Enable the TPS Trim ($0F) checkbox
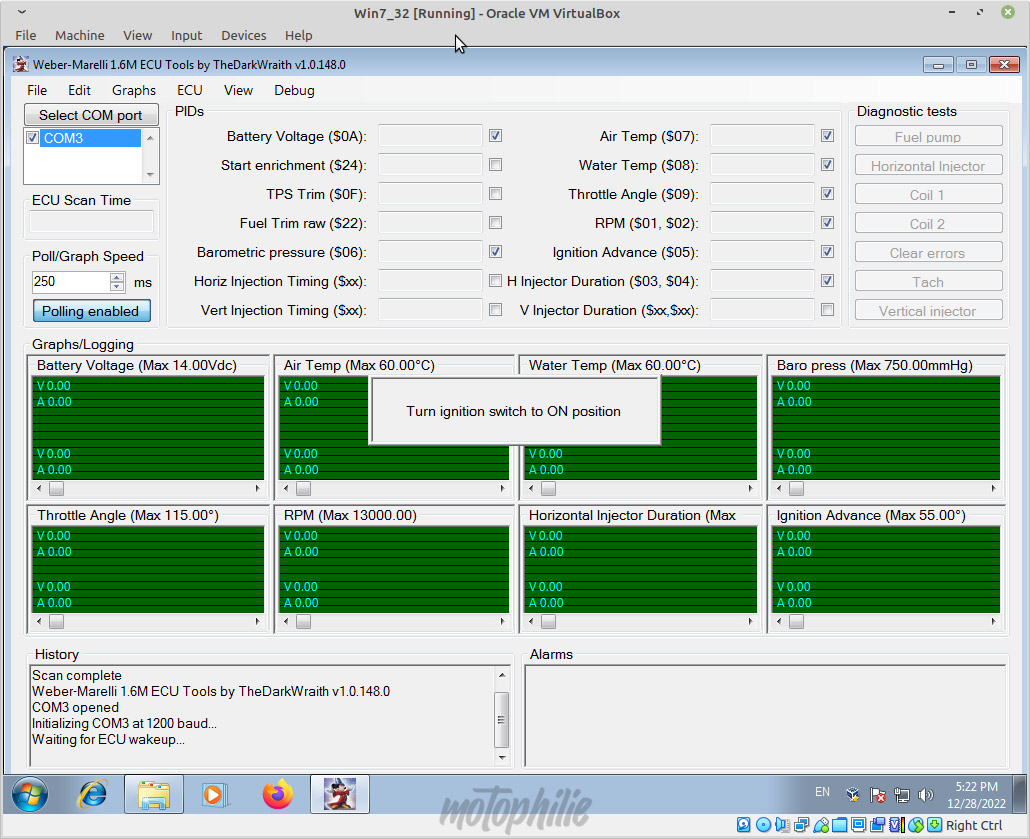This screenshot has width=1030, height=839. click(x=495, y=194)
